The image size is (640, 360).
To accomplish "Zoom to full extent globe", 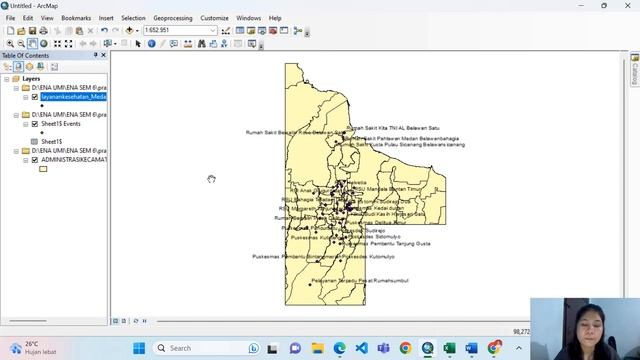I will pos(43,44).
